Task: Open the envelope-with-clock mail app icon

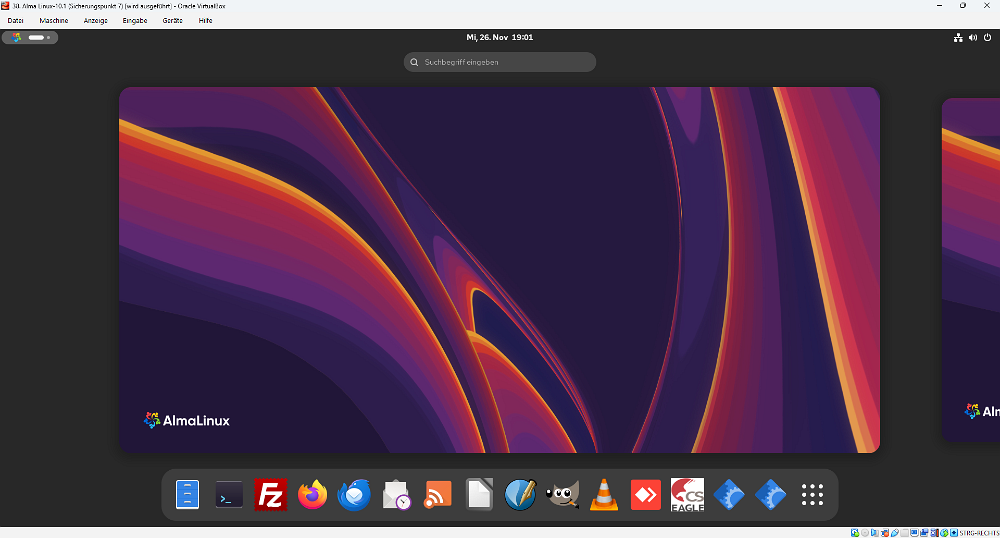Action: [x=396, y=495]
